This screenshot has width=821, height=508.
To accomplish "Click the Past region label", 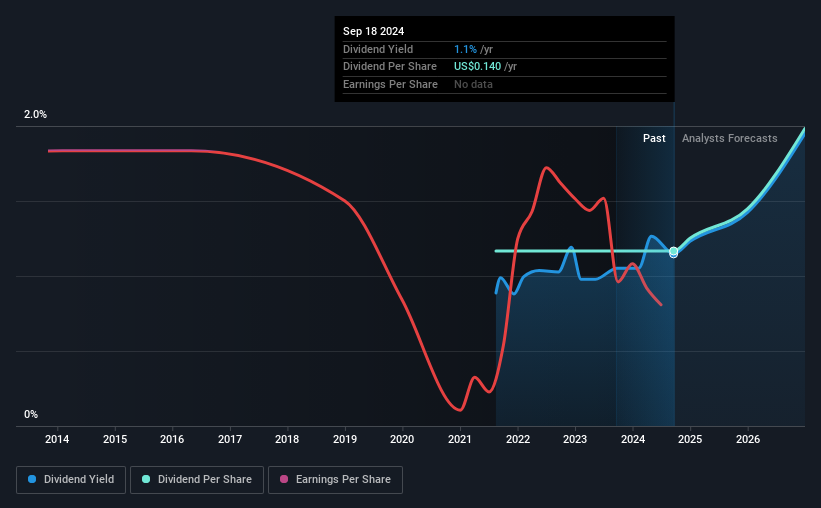I will click(x=654, y=138).
